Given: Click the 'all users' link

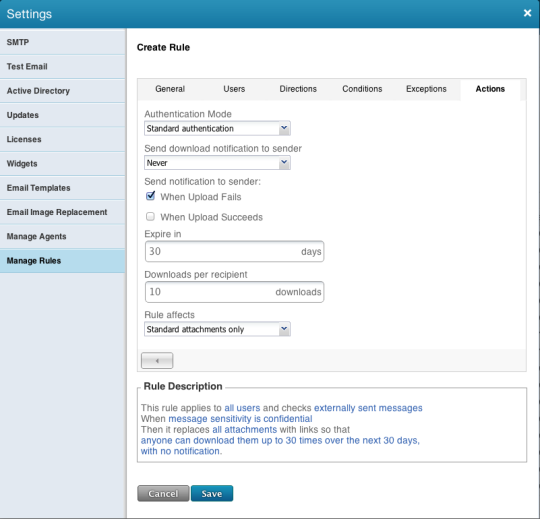Looking at the screenshot, I should pos(242,408).
